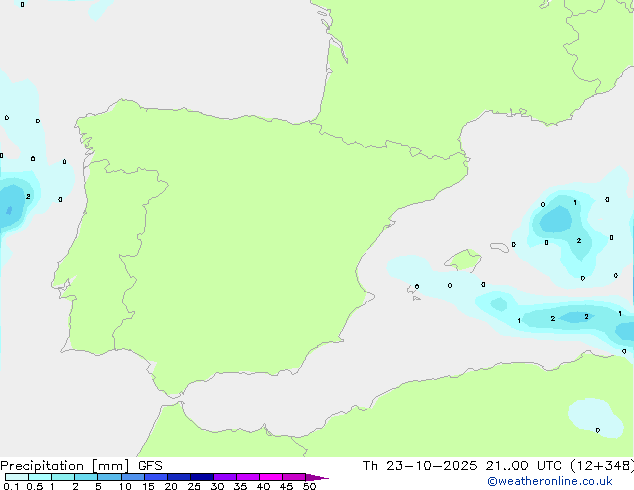Screen dimensions: 634x490
Task: Pick the 10–15 mm legend swatch
Action: [x=132, y=477]
